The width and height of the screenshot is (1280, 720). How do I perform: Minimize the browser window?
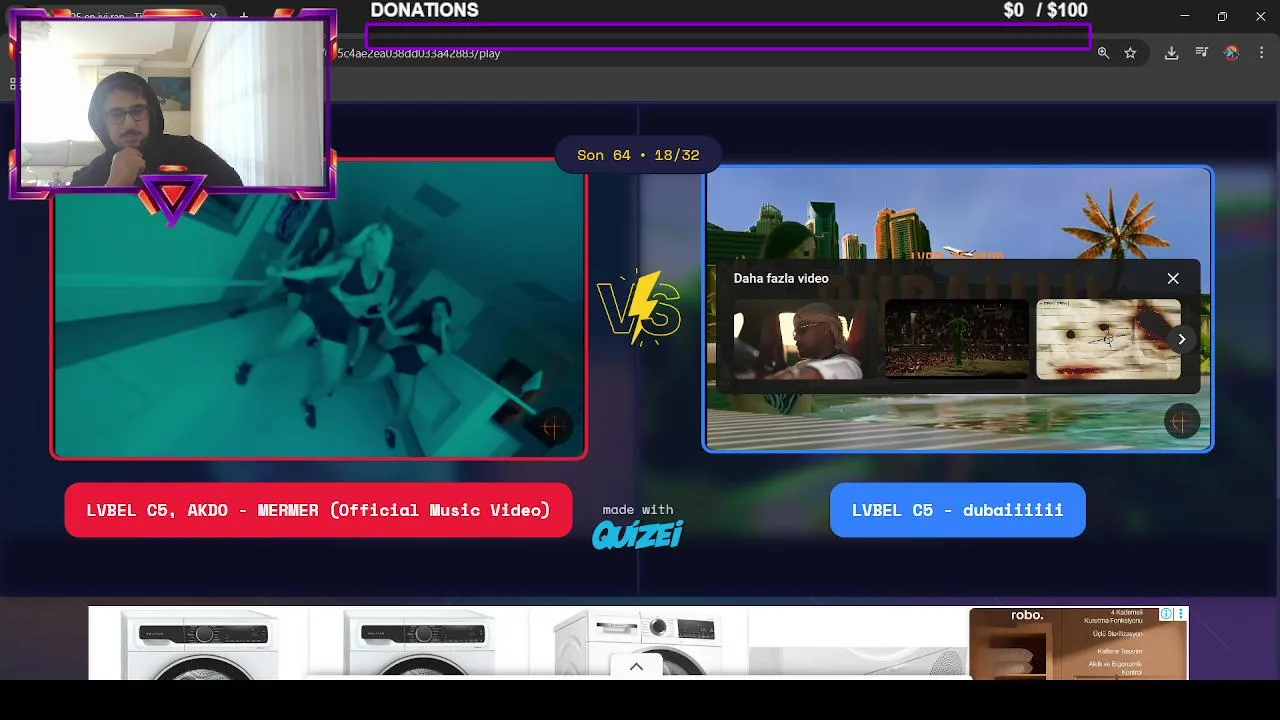[1185, 16]
